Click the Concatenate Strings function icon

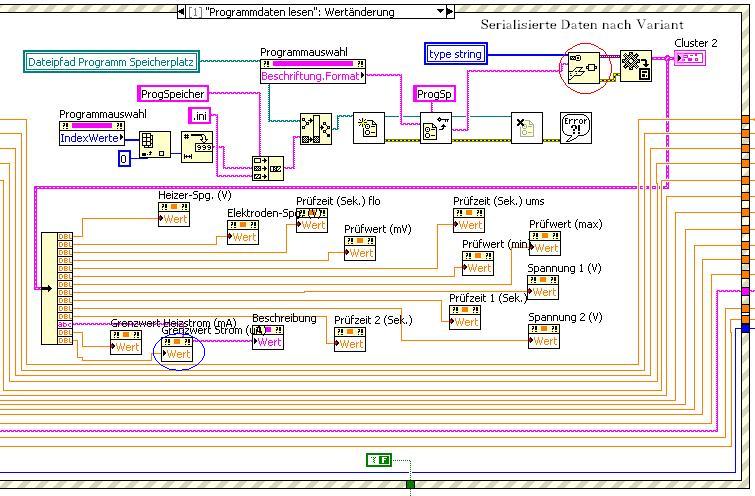[x=268, y=169]
